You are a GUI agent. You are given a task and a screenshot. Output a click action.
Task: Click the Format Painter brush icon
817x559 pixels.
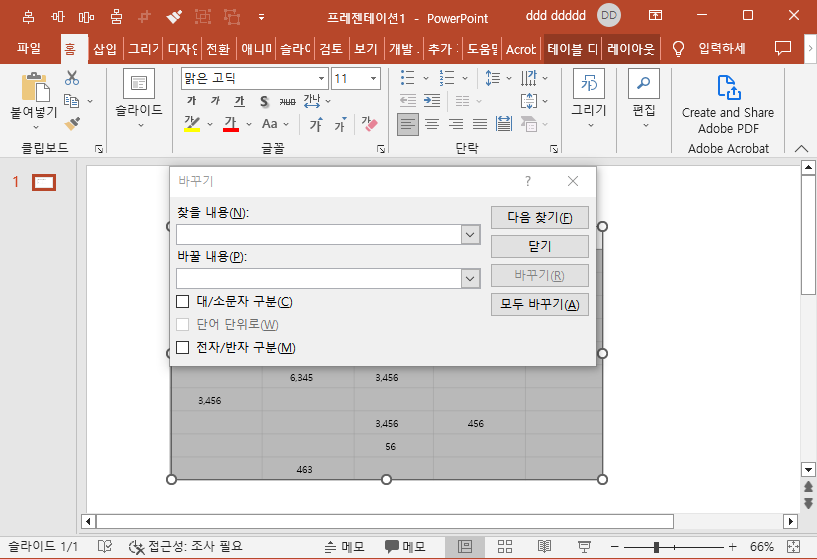tap(72, 124)
